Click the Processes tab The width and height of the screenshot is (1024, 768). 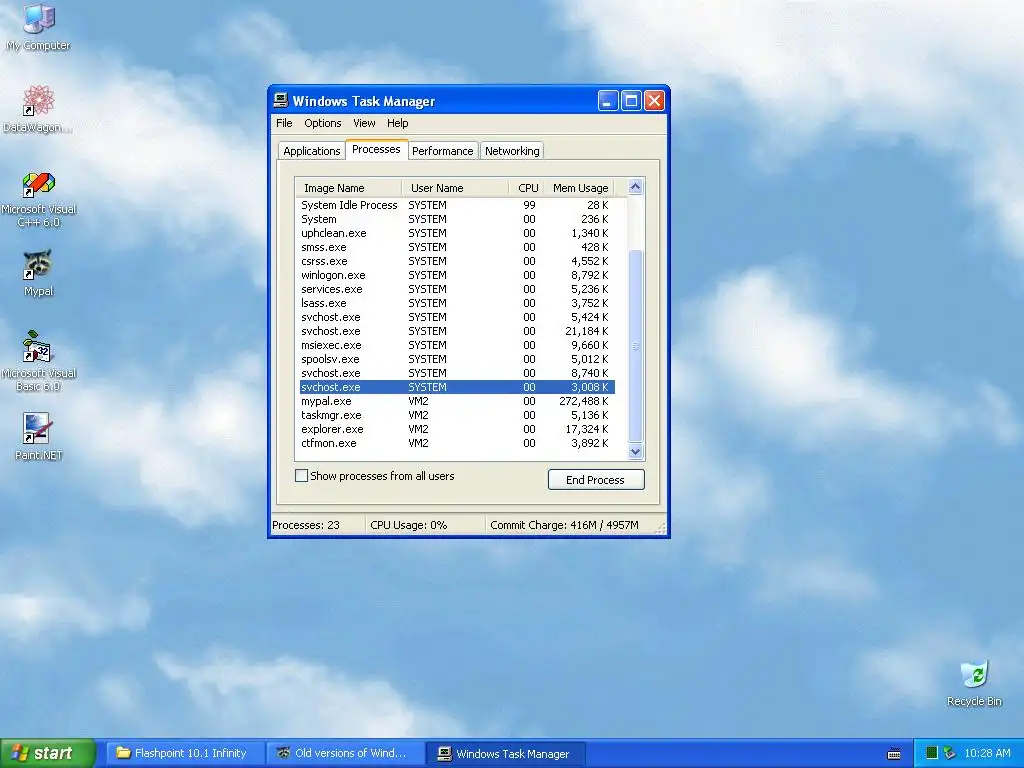376,149
